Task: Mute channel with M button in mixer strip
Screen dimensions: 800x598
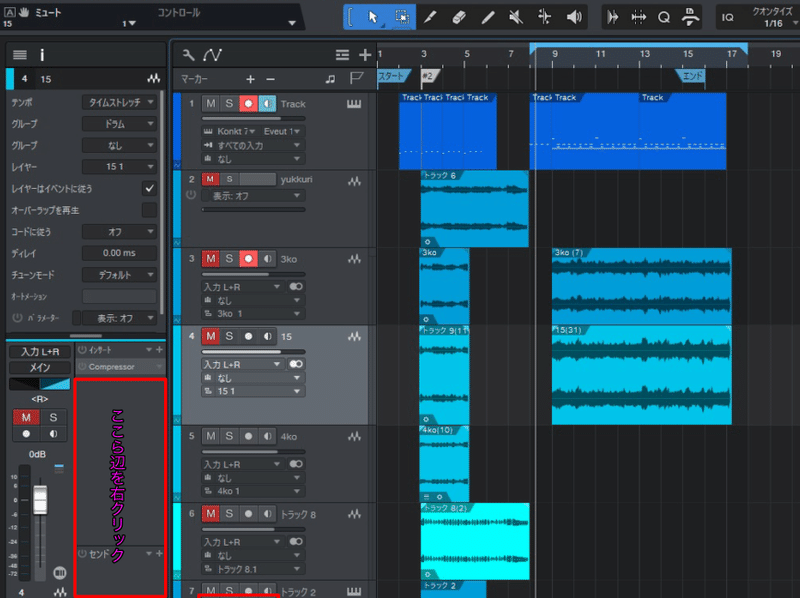Action: click(x=26, y=417)
